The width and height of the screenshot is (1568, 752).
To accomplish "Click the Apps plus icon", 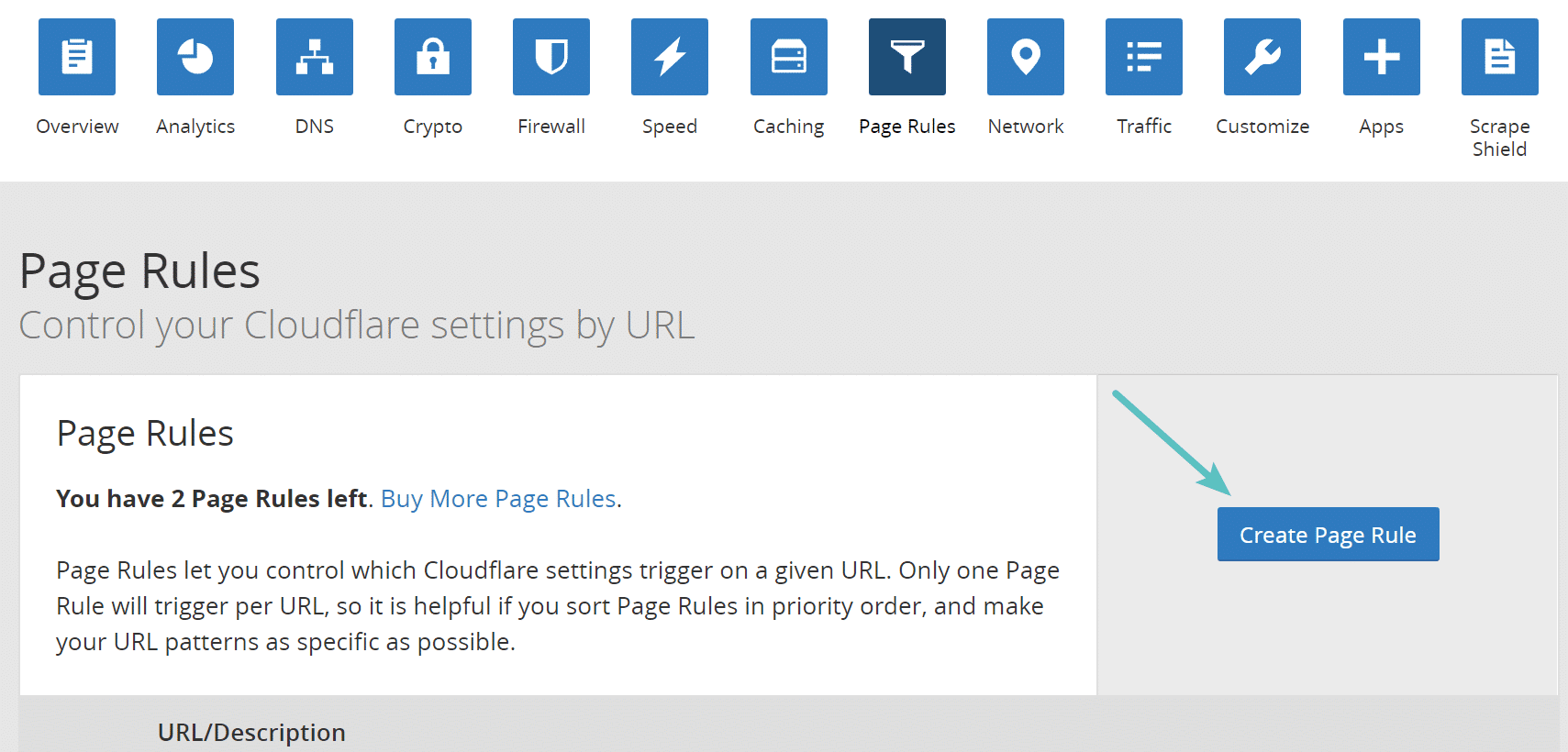I will (x=1382, y=57).
